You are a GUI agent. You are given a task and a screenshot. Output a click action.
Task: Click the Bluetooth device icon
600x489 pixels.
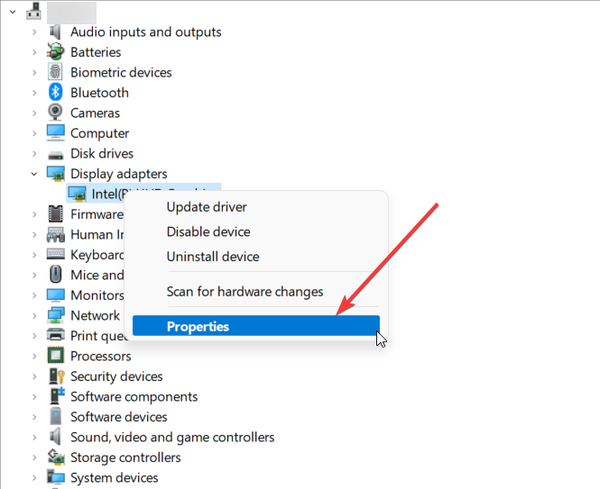pos(57,93)
